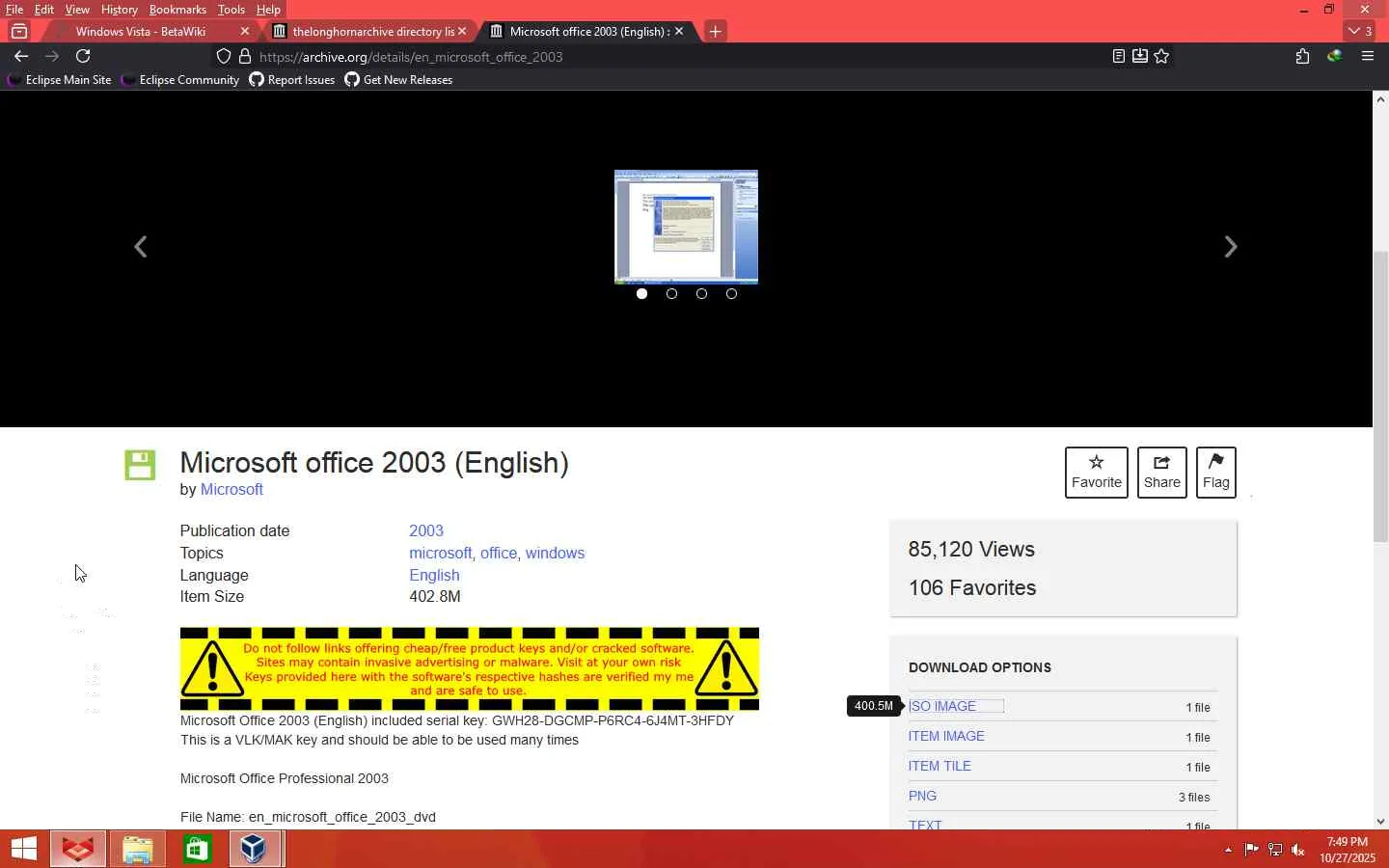
Task: Select the first carousel dot
Action: click(641, 293)
